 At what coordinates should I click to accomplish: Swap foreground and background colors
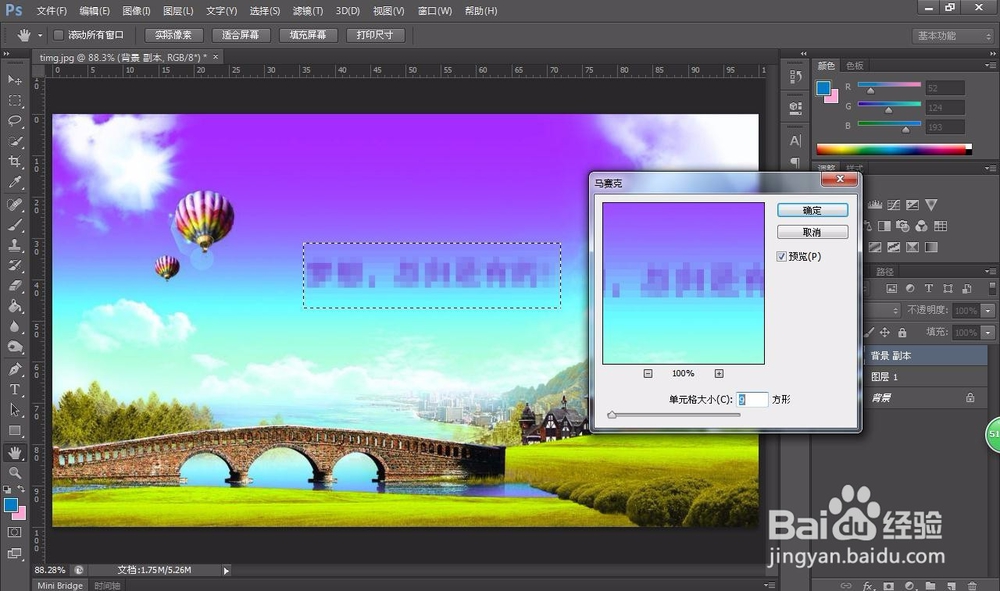21,489
